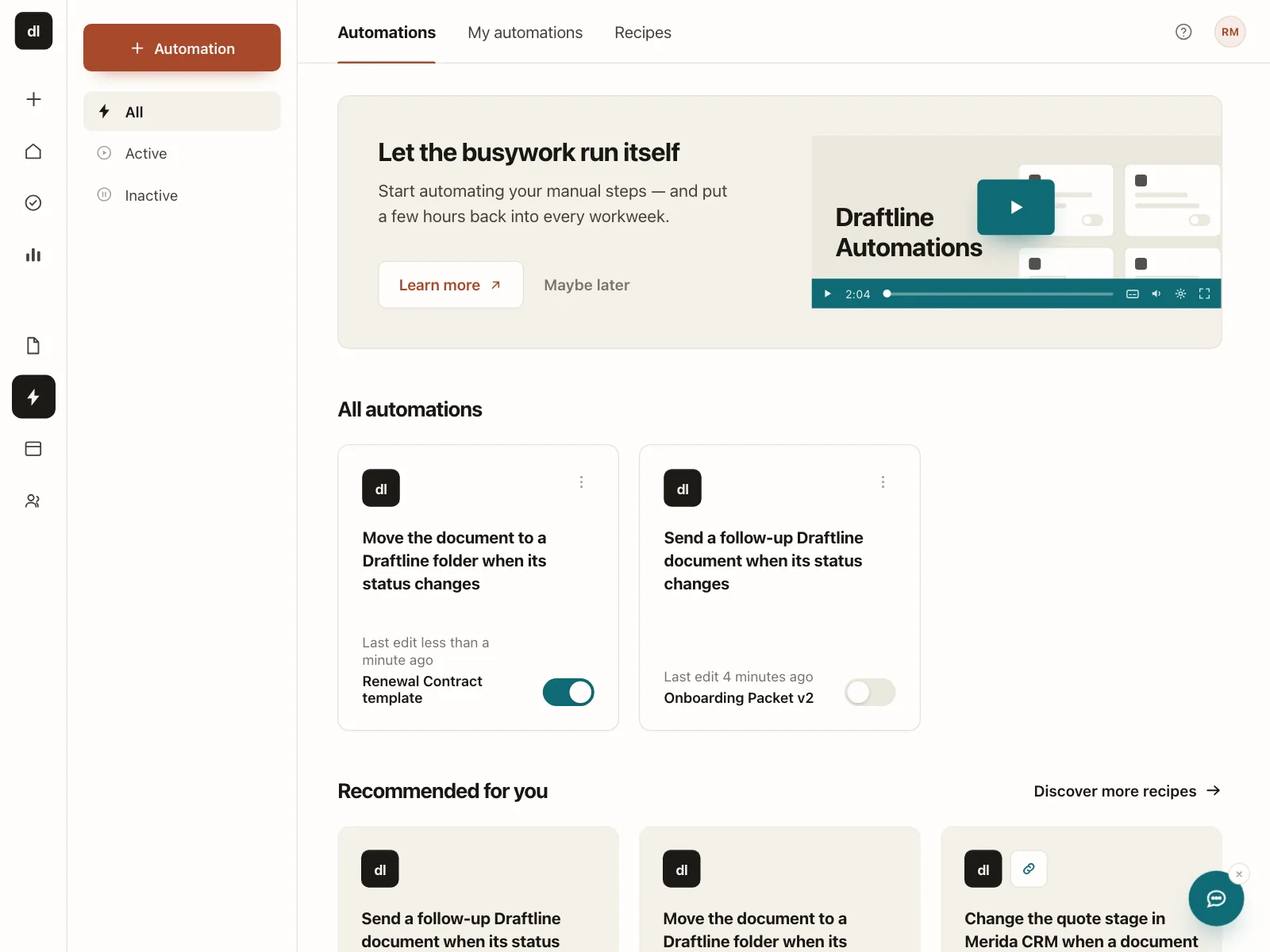Switch to the My automations tab

(x=525, y=33)
